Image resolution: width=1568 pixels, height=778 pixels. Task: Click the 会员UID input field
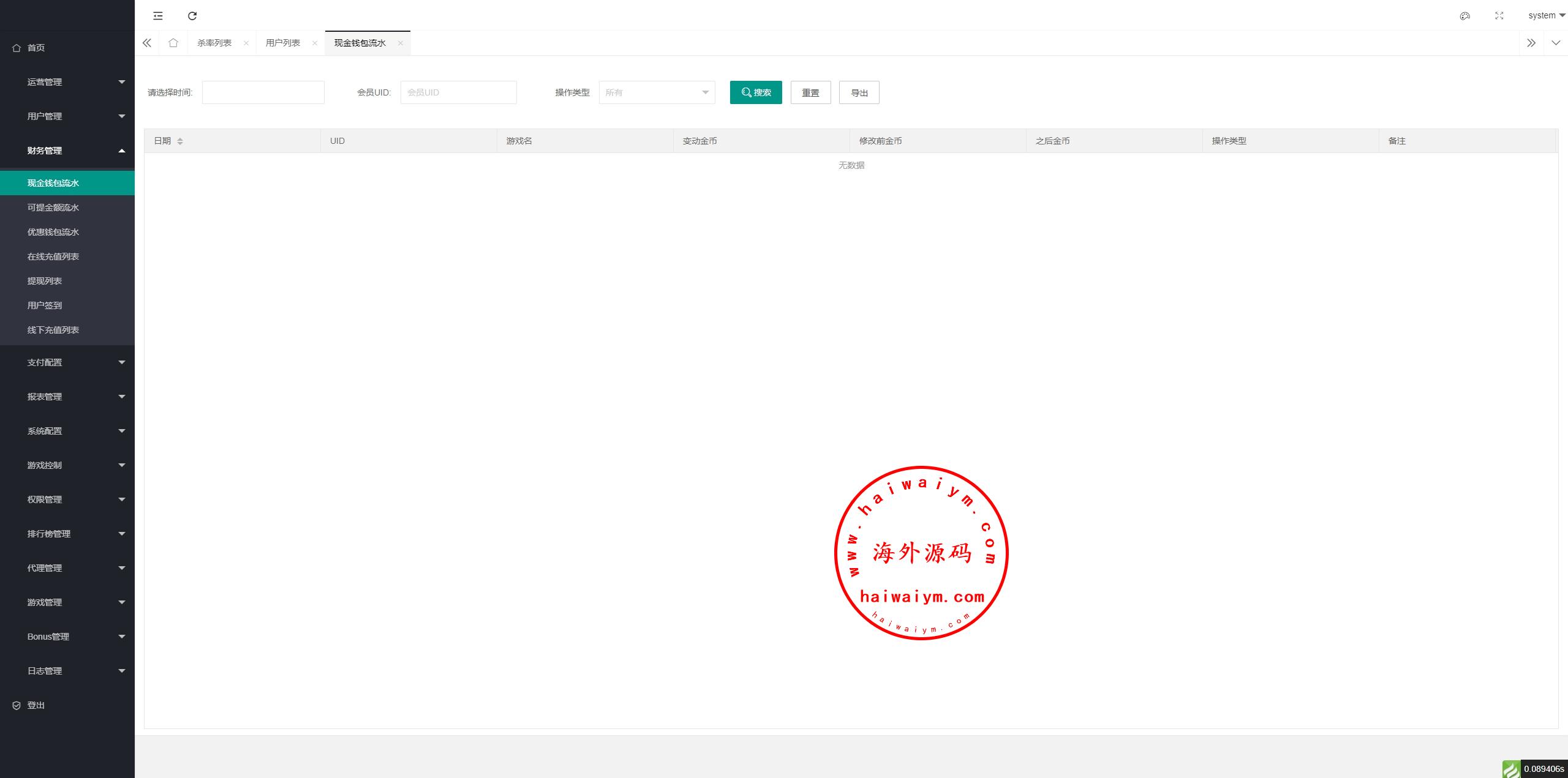458,92
